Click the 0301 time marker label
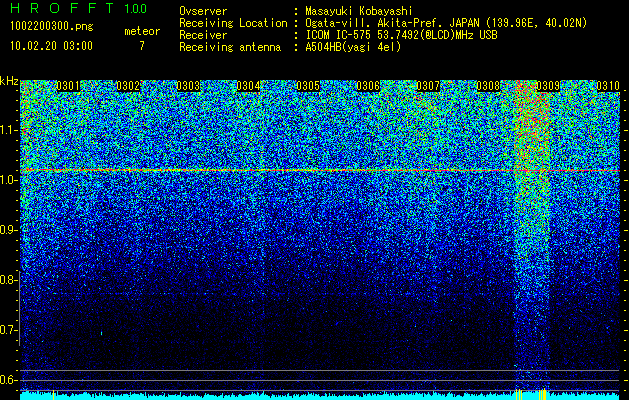 point(68,86)
